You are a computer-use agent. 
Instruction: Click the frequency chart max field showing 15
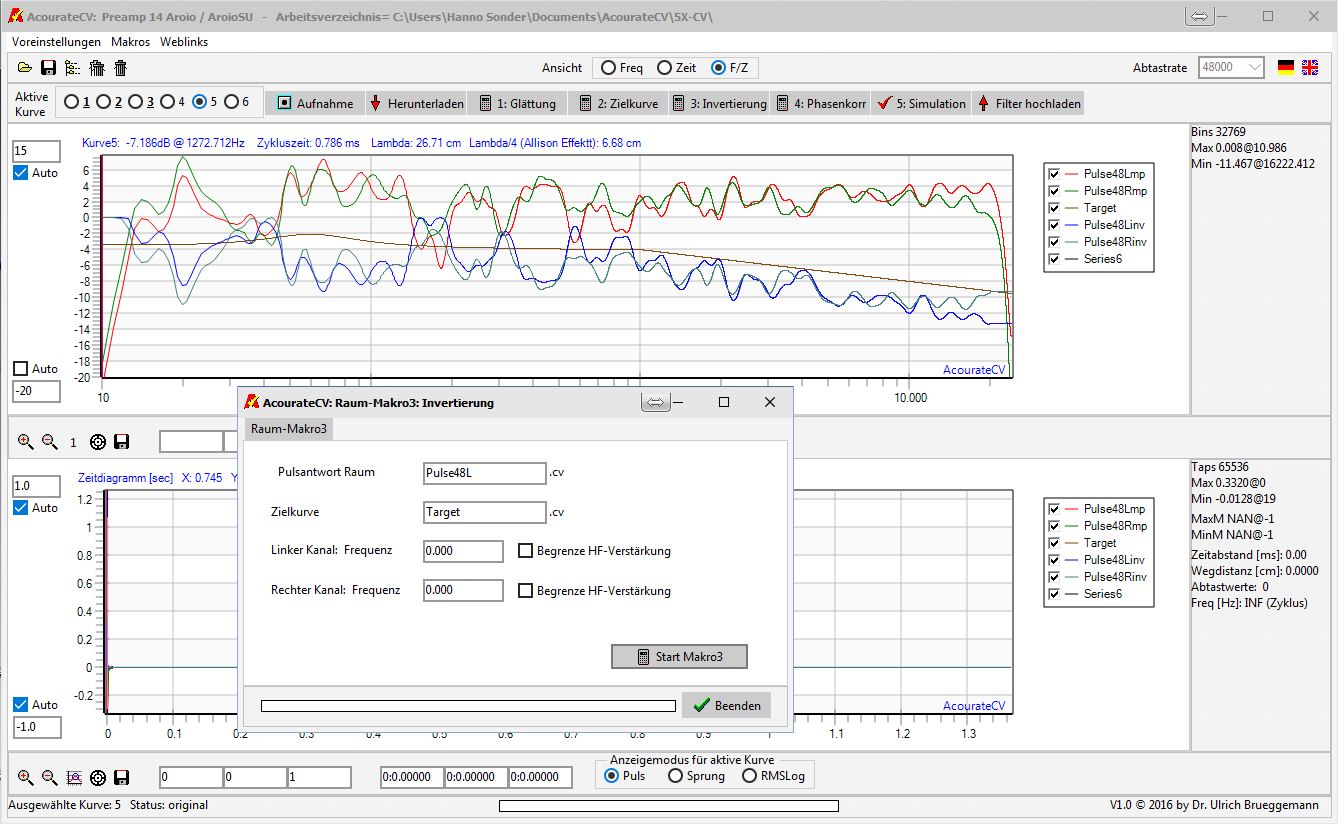click(x=36, y=151)
